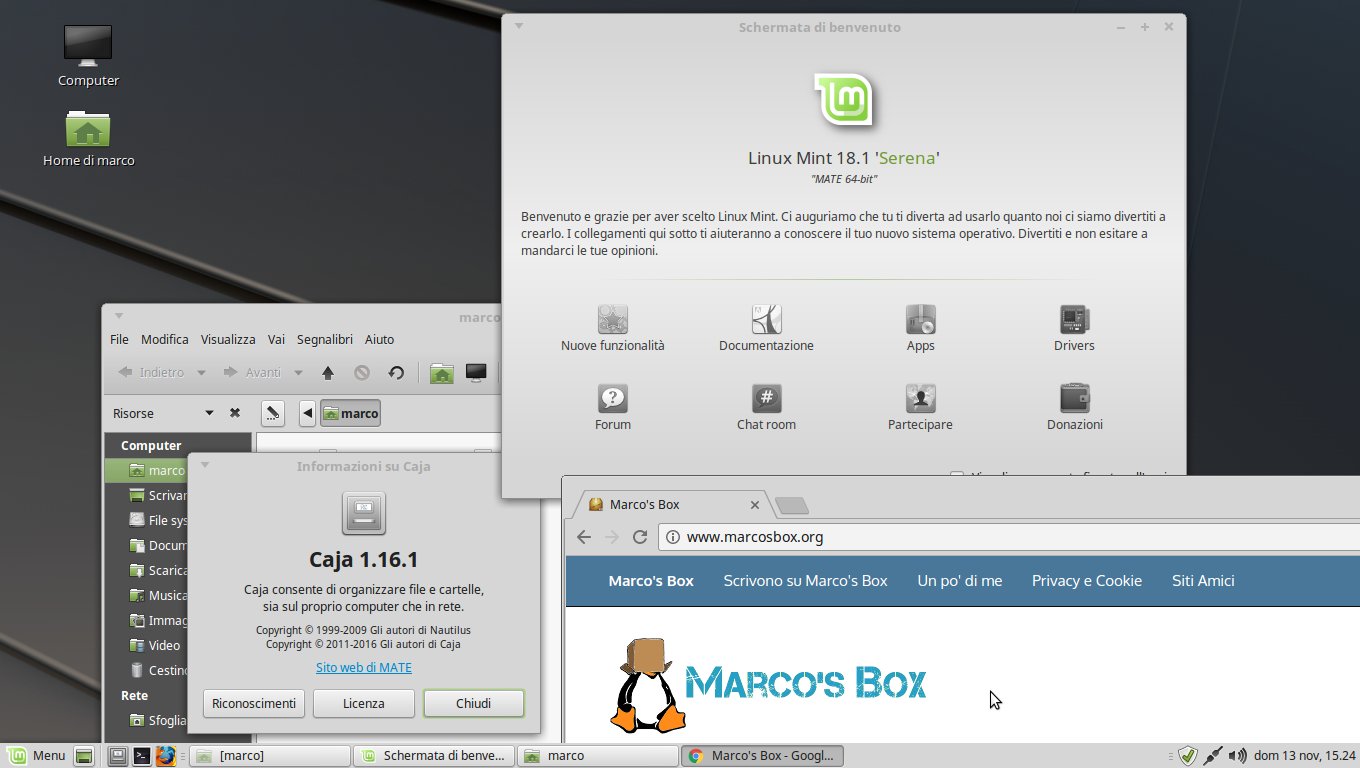Open the Risorse side pane dropdown
The image size is (1360, 768).
click(209, 413)
